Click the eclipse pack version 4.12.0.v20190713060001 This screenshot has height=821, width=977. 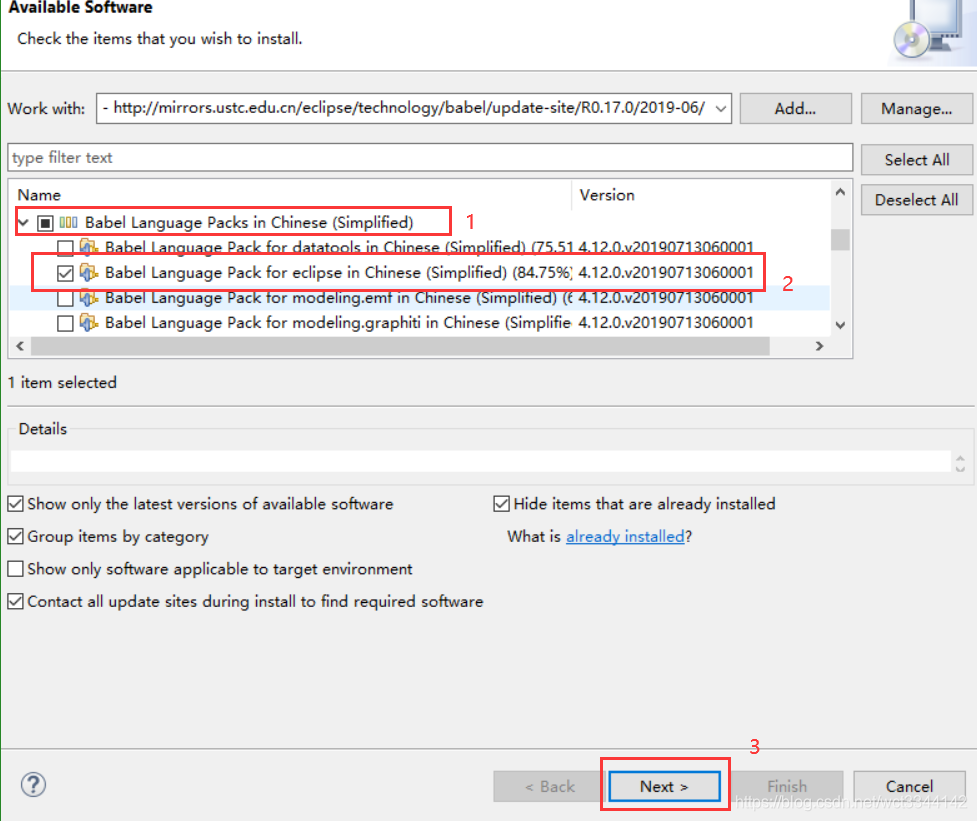(665, 272)
